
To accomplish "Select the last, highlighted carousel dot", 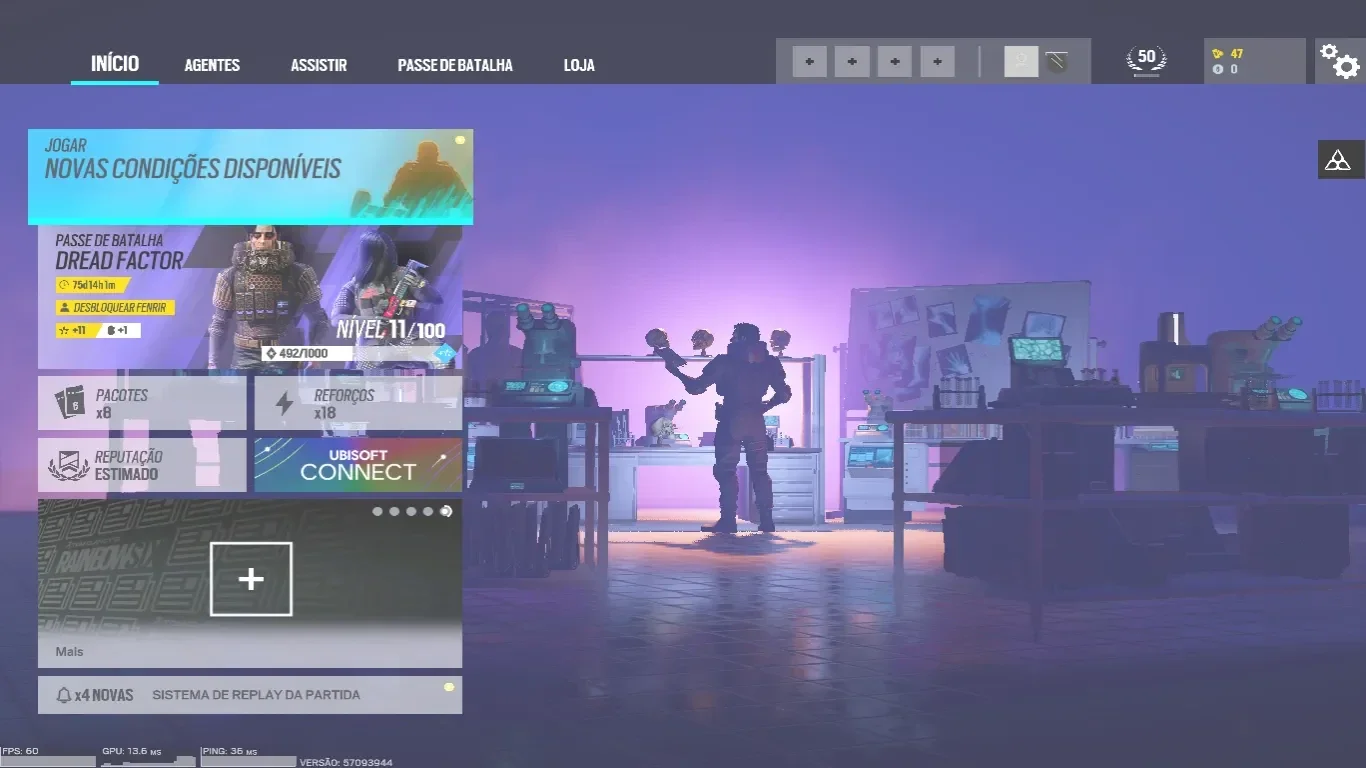I will (445, 511).
